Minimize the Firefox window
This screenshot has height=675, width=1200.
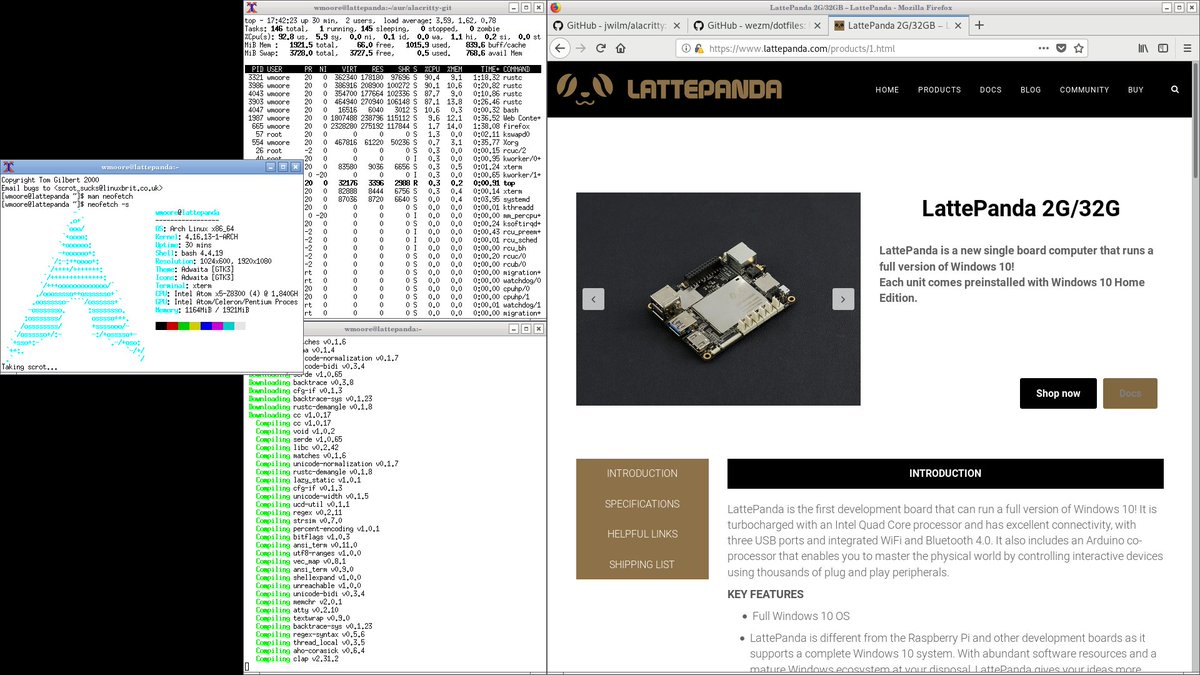coord(1164,6)
